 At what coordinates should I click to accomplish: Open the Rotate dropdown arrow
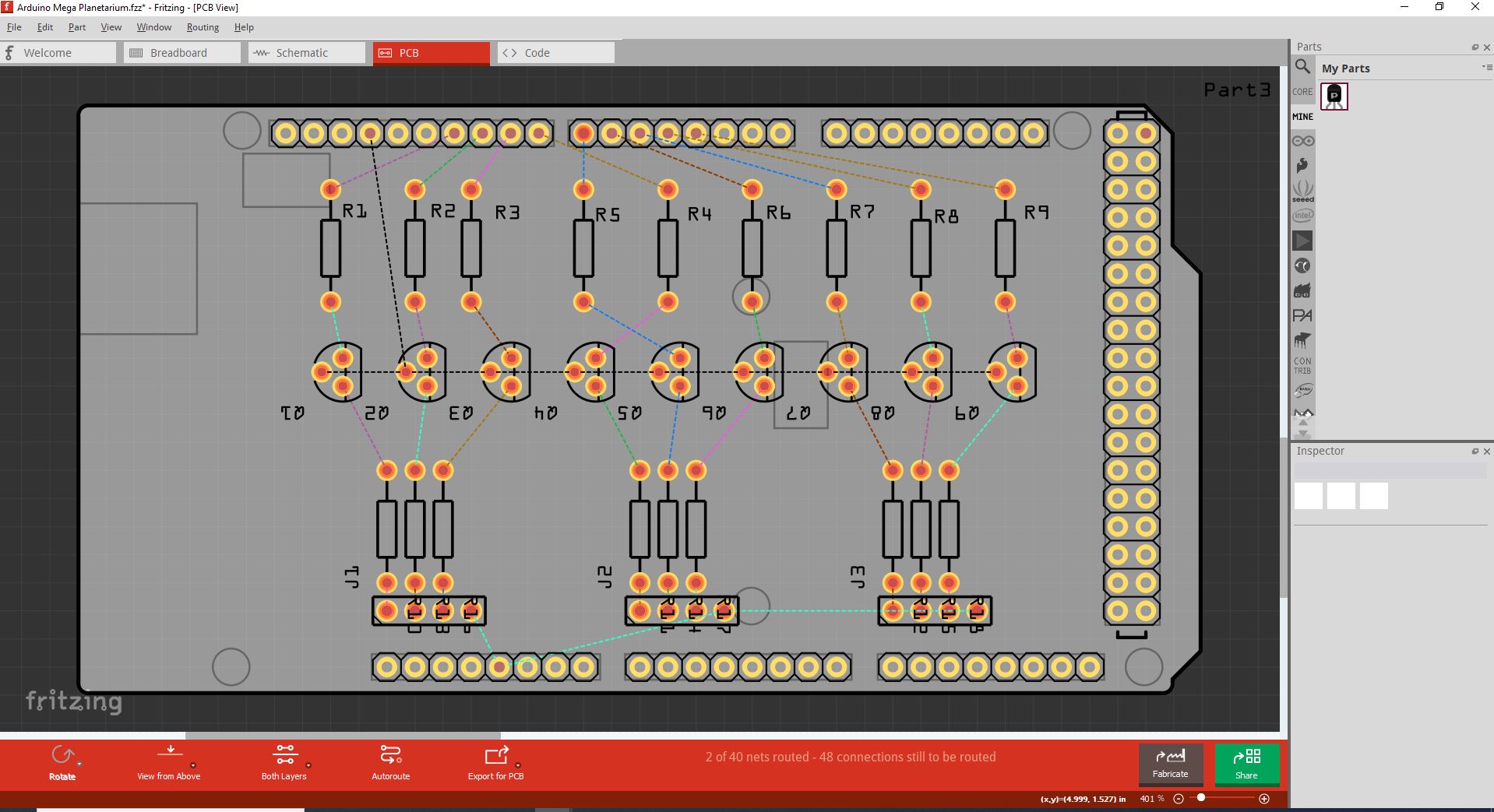click(79, 764)
